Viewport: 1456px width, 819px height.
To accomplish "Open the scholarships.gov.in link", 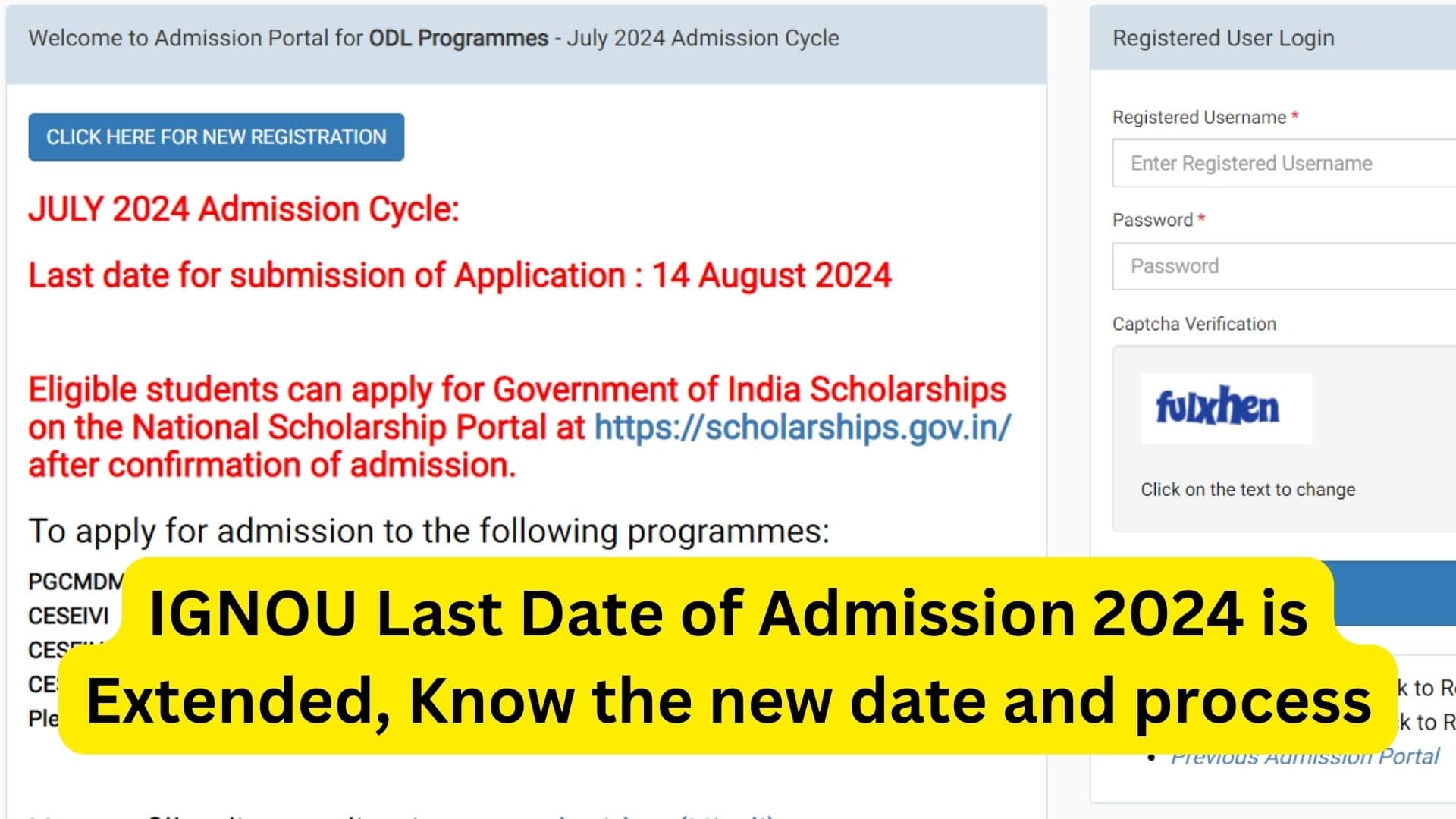I will point(802,428).
